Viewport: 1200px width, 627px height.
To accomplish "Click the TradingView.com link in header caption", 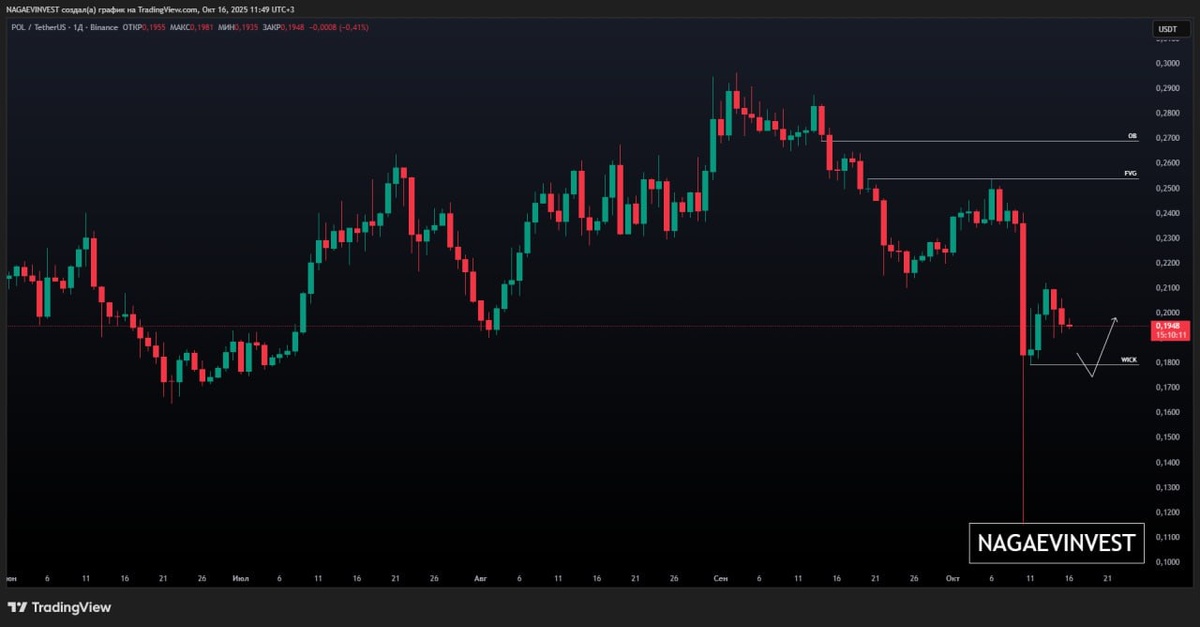I will (x=170, y=9).
